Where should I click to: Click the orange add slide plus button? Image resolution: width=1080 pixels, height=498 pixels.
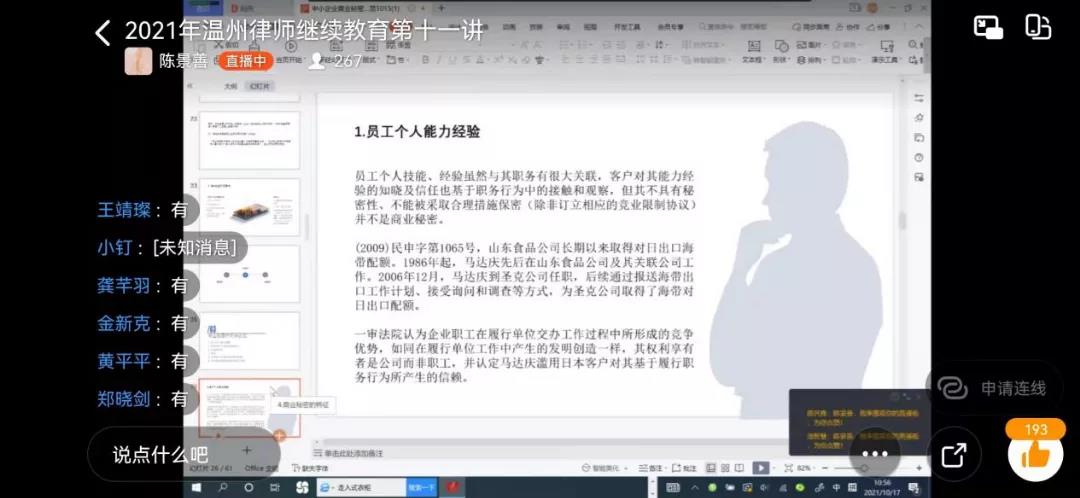(x=280, y=436)
